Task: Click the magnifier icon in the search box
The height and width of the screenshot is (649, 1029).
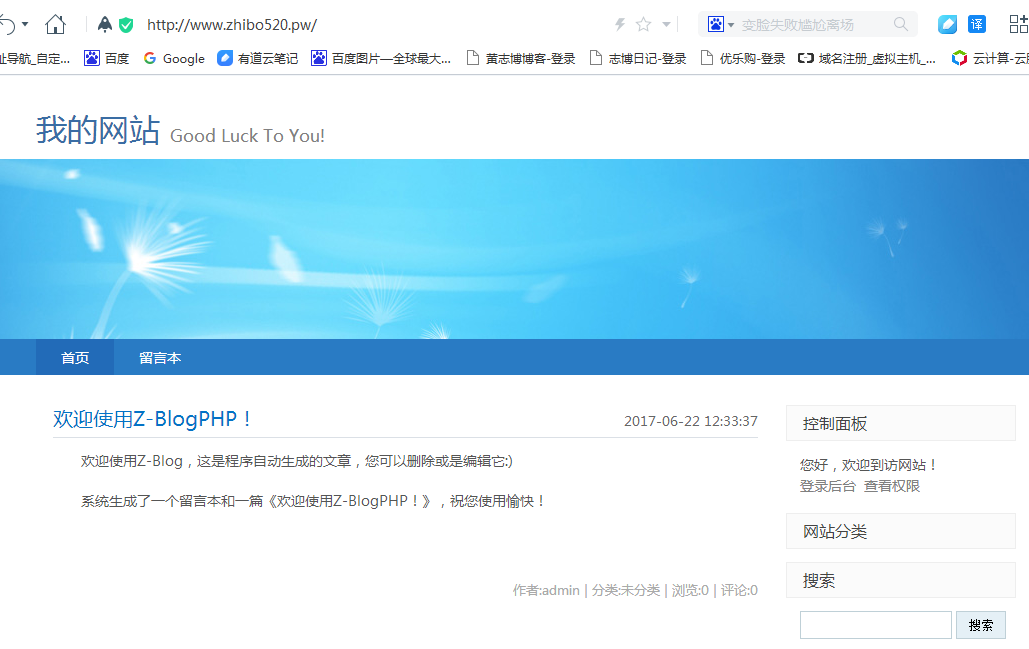Action: (899, 24)
